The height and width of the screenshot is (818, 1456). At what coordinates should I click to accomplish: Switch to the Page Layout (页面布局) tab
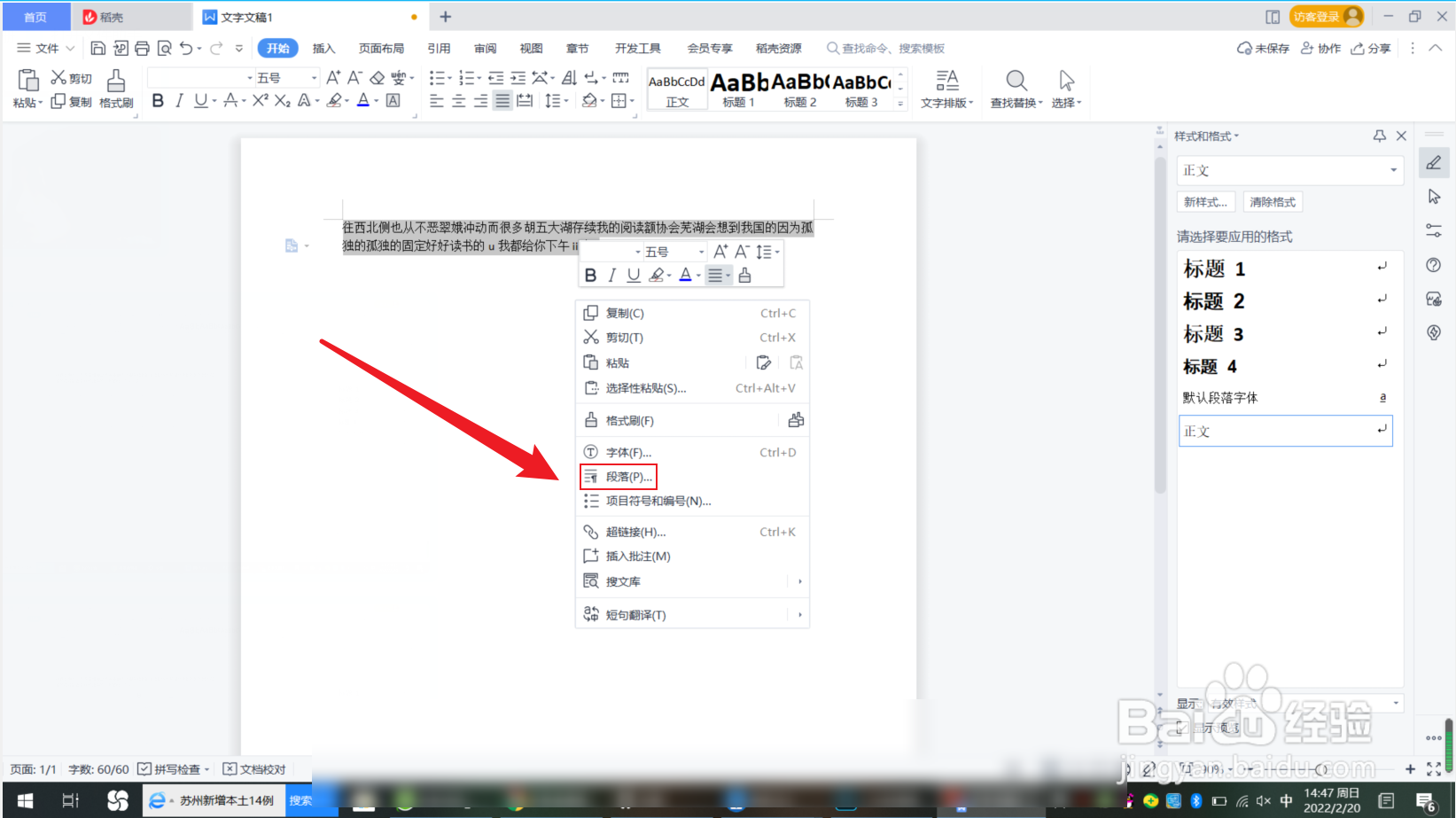(x=381, y=48)
